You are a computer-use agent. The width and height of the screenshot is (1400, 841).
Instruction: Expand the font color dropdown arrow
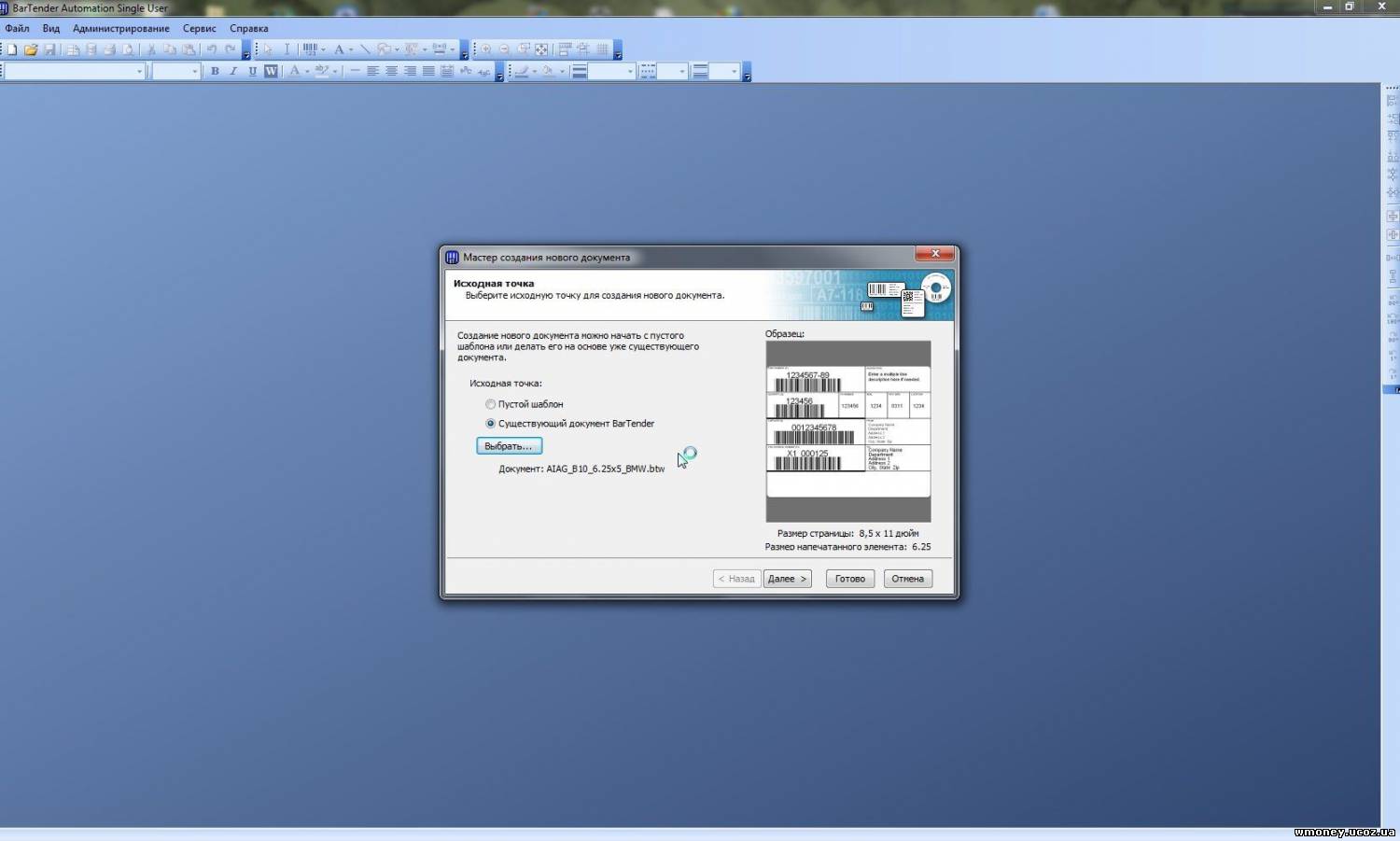[307, 71]
